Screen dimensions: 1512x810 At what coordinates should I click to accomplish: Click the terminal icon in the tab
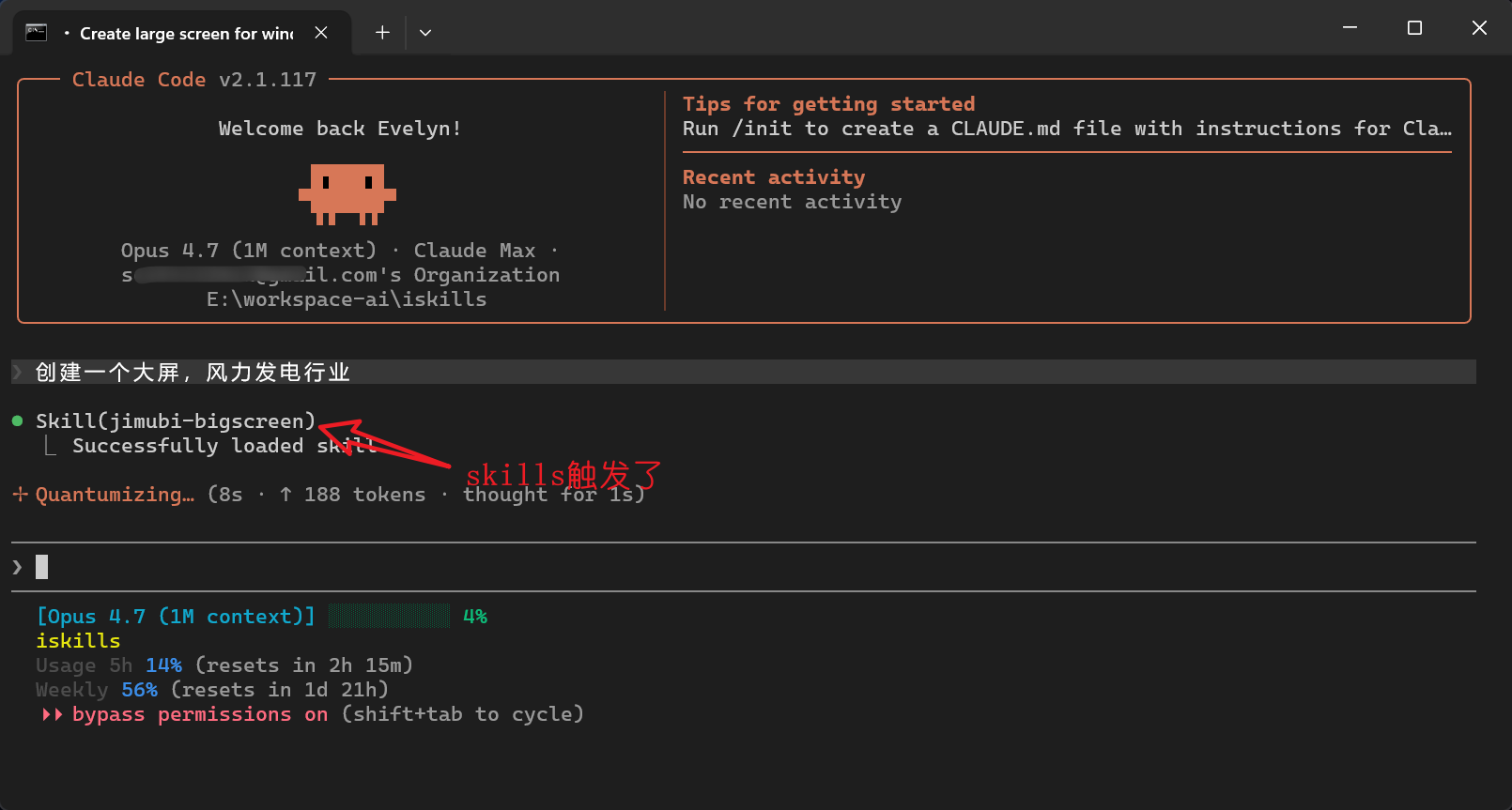(37, 33)
